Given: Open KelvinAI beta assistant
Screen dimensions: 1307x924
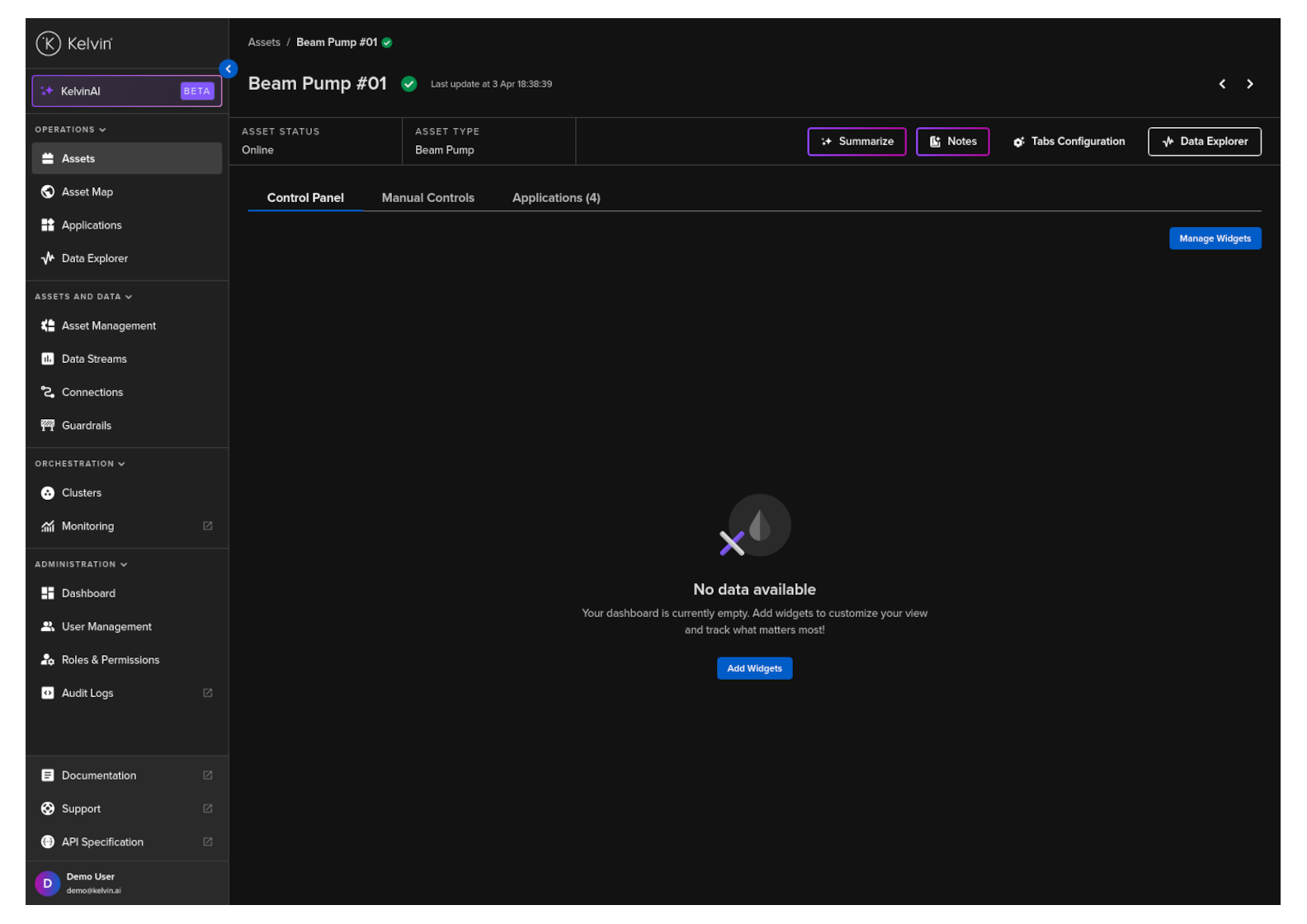Looking at the screenshot, I should (x=127, y=91).
